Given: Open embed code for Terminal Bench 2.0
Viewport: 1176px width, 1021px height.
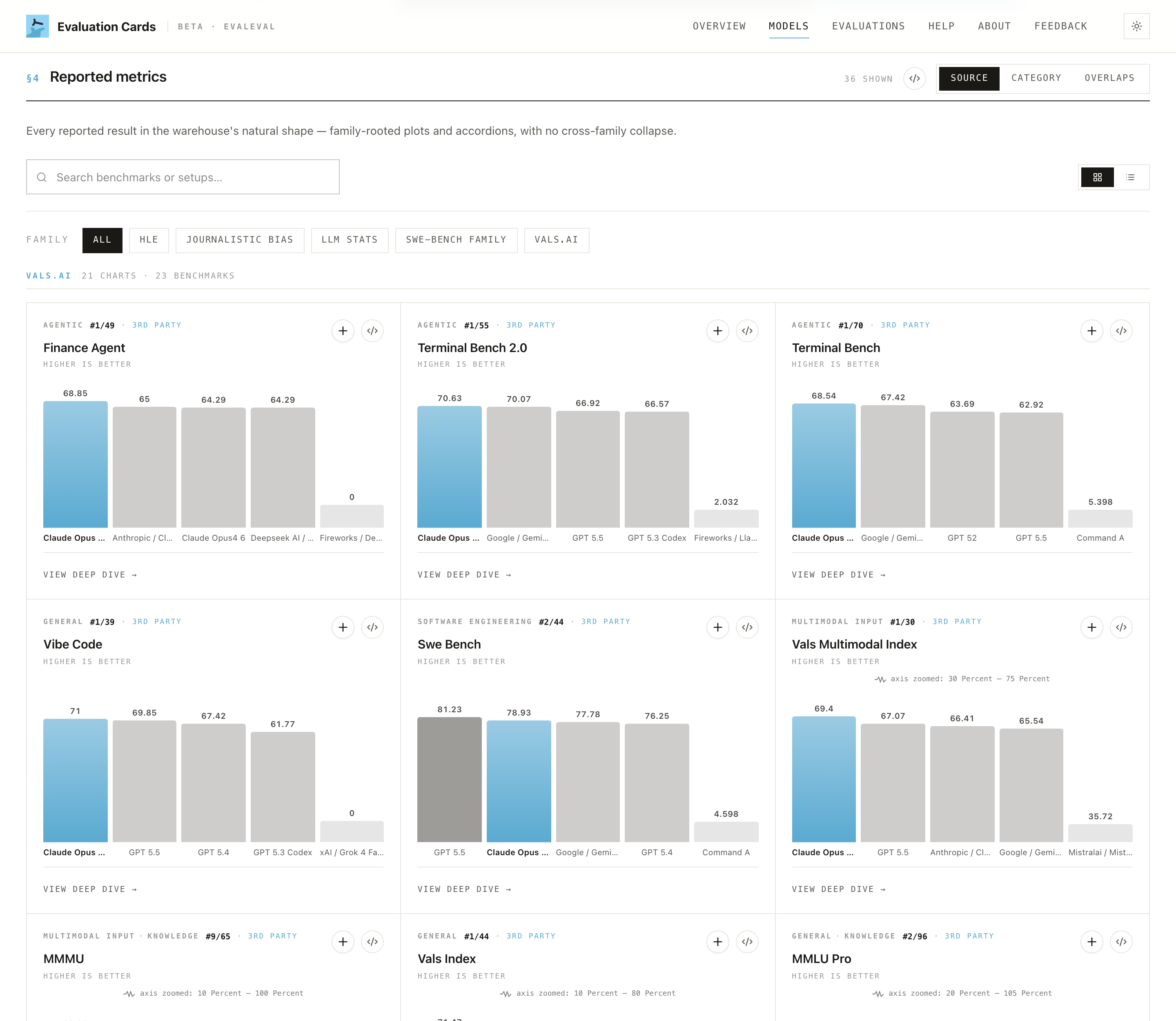Looking at the screenshot, I should point(748,331).
